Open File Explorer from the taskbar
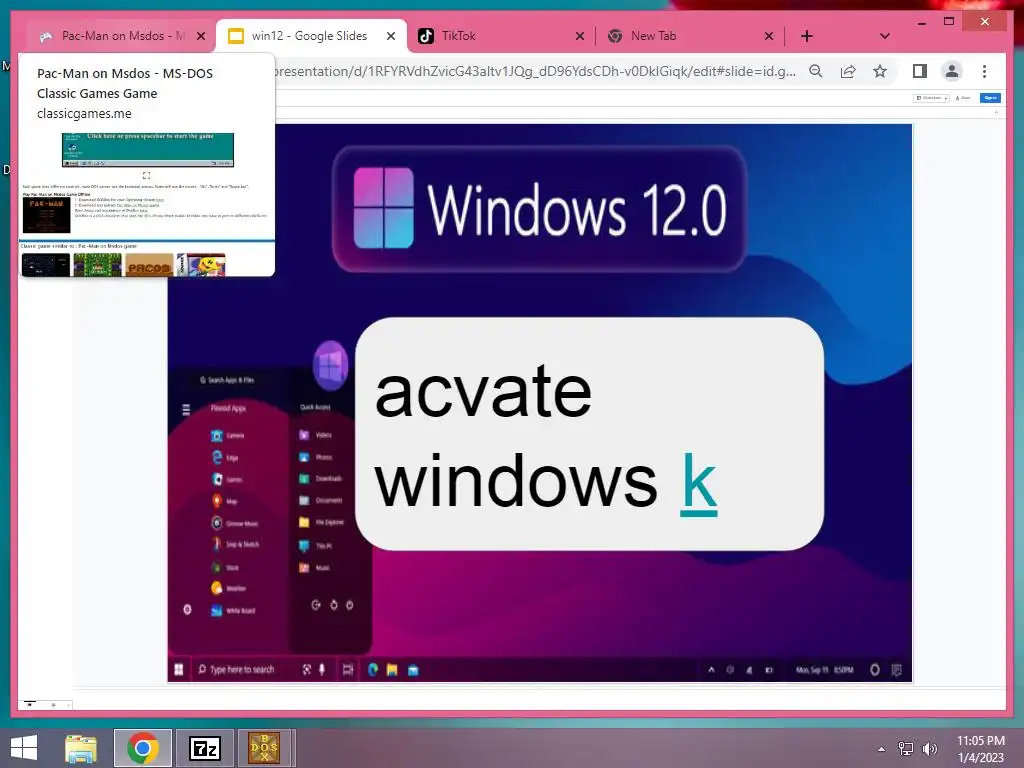The height and width of the screenshot is (768, 1024). pyautogui.click(x=81, y=748)
